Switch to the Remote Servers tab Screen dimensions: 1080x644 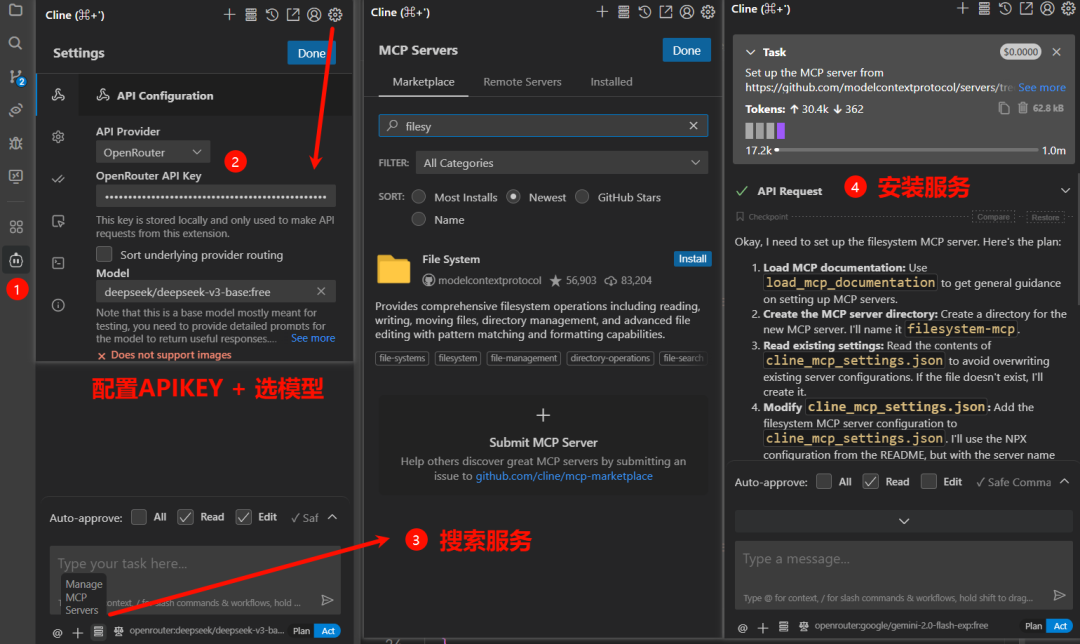coord(522,82)
